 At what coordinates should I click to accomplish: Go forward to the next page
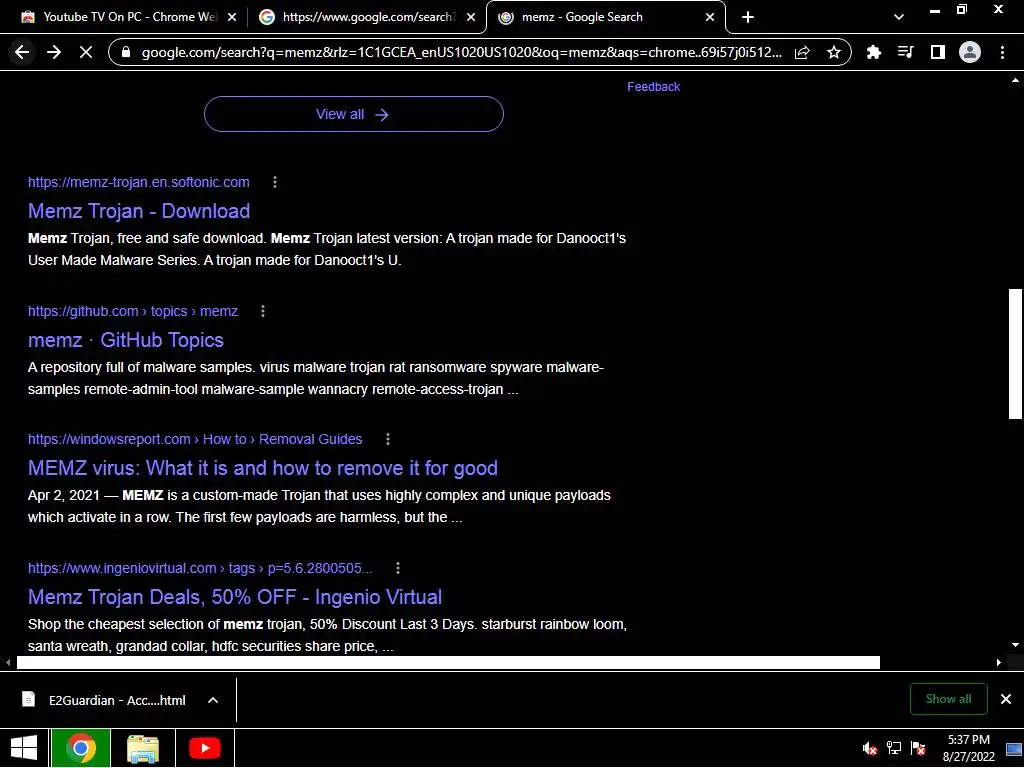(54, 52)
